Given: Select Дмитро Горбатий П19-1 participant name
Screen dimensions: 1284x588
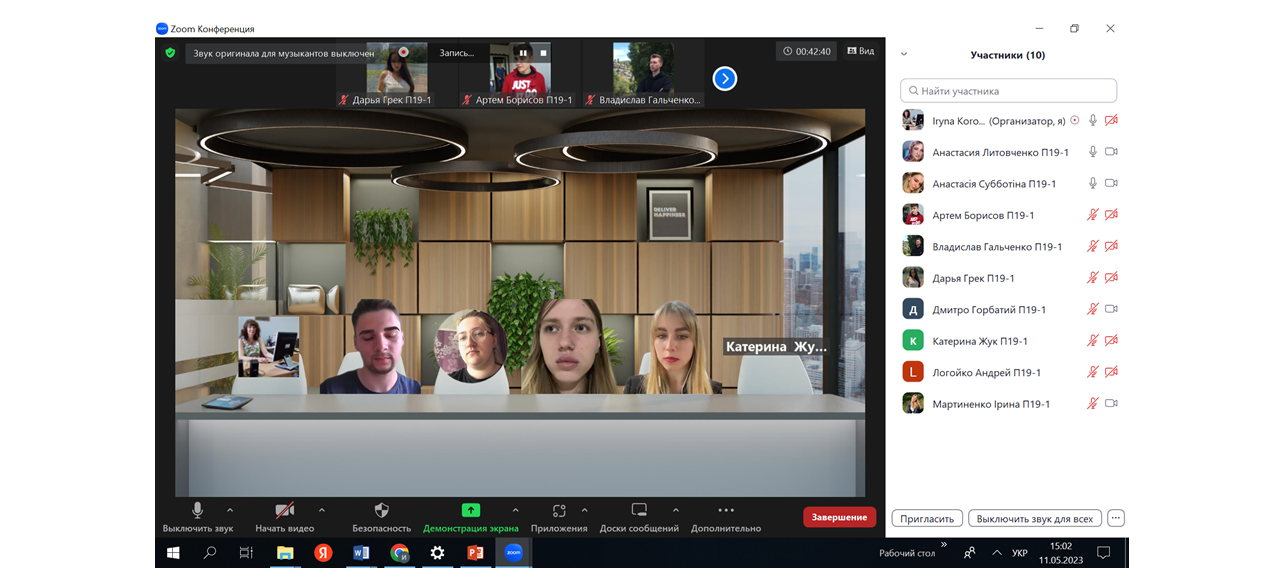Looking at the screenshot, I should [x=989, y=310].
